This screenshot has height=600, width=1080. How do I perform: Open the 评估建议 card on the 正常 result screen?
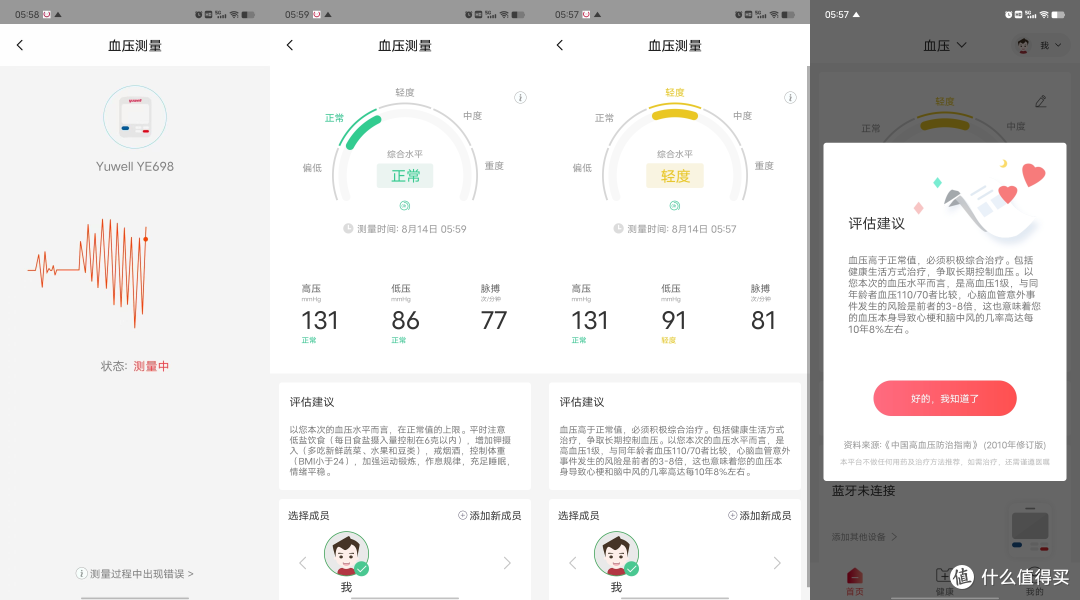click(405, 436)
